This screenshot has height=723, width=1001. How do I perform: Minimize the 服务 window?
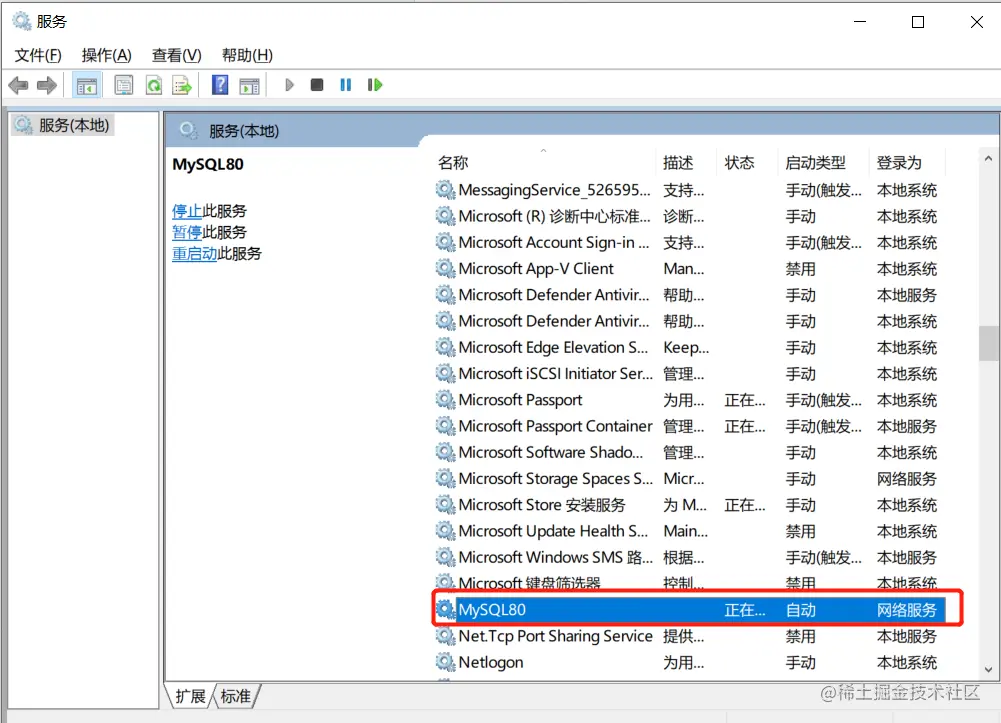click(860, 22)
